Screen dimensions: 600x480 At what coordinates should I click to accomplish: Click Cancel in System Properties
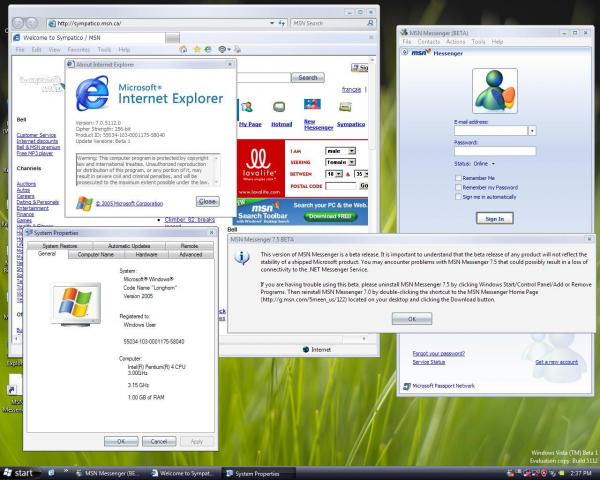[x=159, y=441]
